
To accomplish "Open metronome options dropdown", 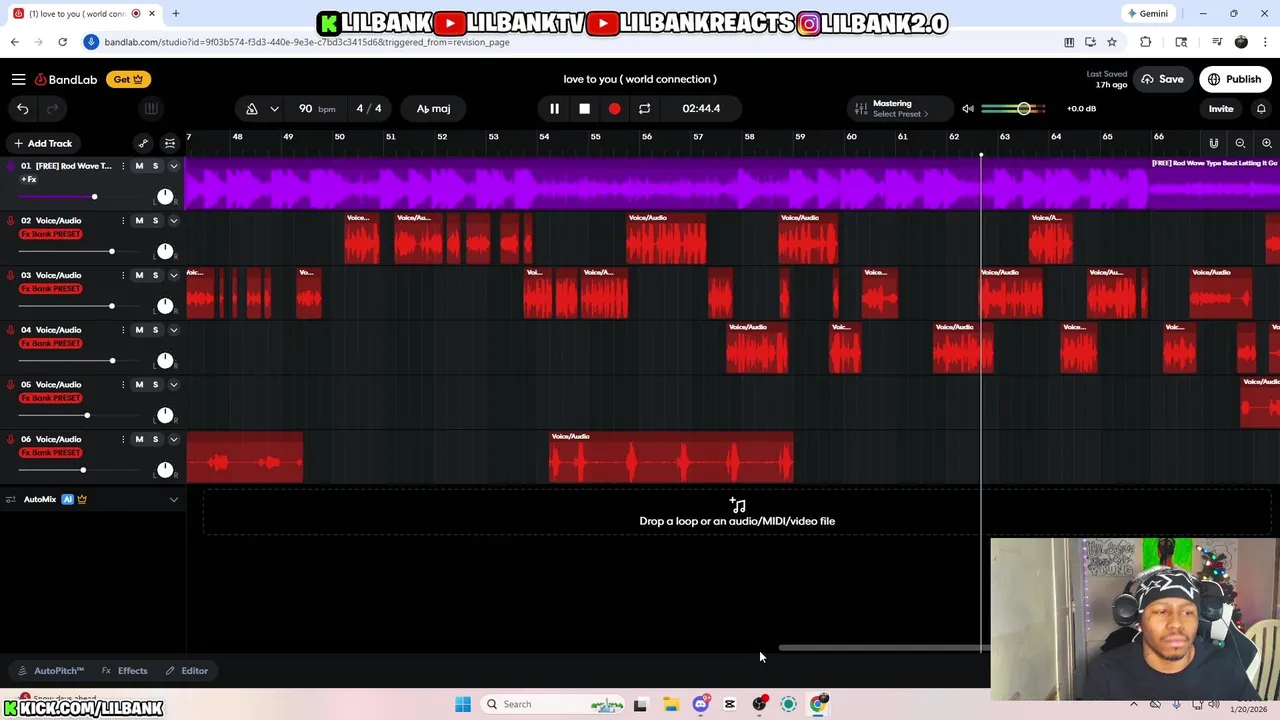I will [274, 108].
